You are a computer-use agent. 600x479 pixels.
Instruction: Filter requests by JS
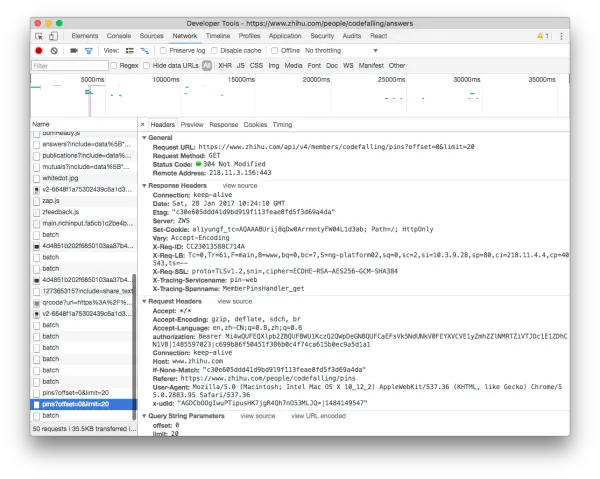pyautogui.click(x=240, y=65)
